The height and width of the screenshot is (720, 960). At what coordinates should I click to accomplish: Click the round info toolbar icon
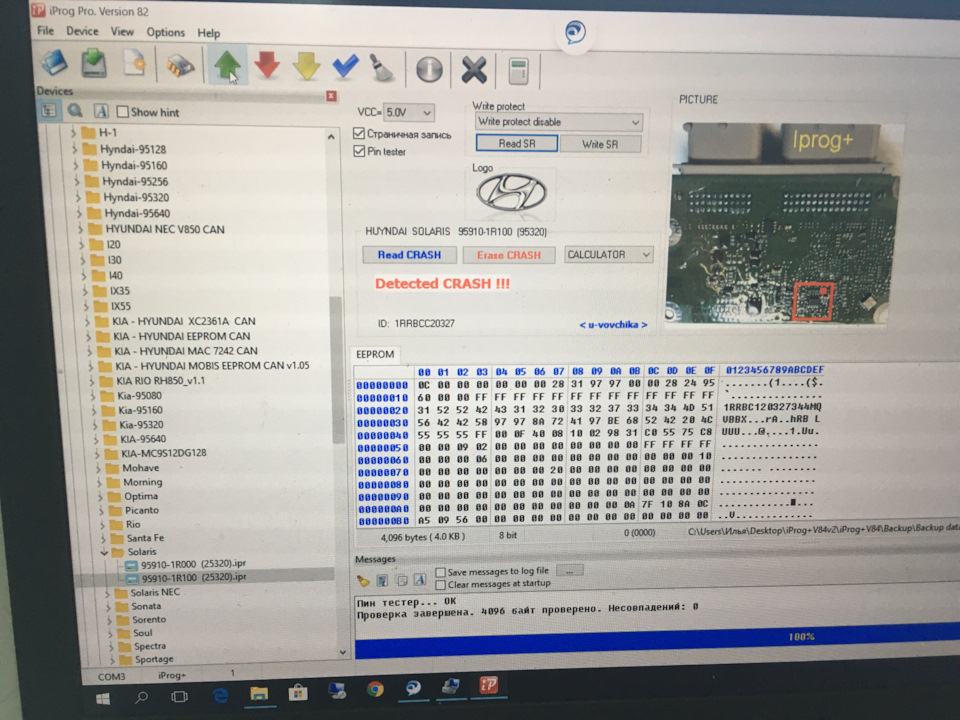tap(429, 69)
